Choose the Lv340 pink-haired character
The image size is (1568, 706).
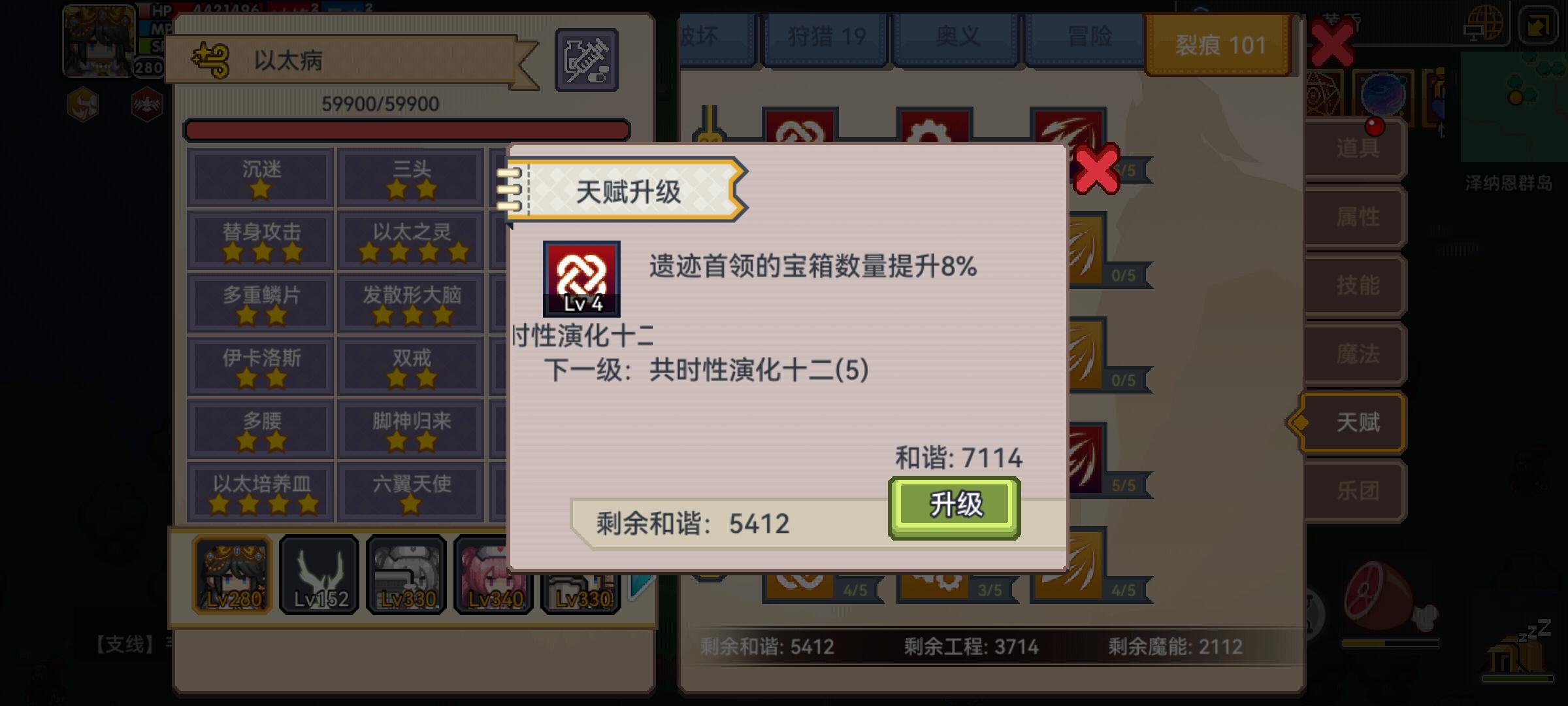[x=493, y=575]
